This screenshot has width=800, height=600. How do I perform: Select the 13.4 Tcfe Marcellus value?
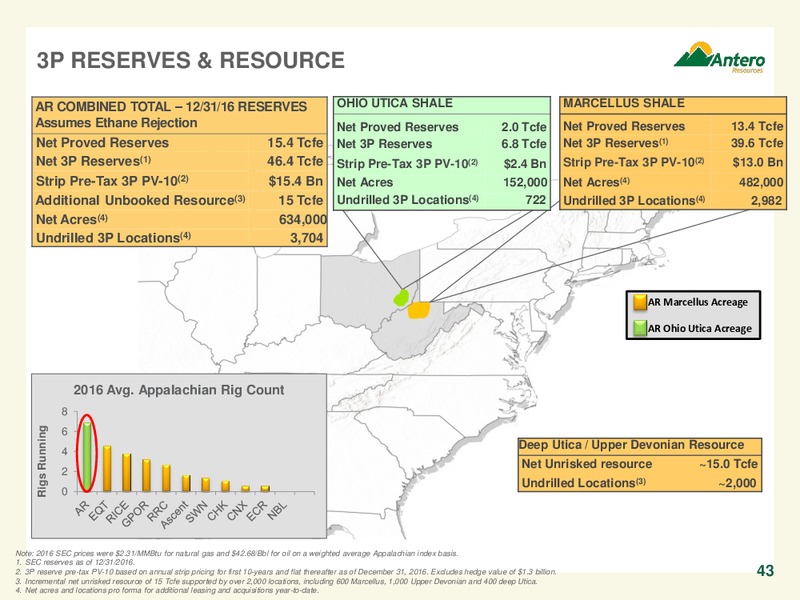point(757,126)
